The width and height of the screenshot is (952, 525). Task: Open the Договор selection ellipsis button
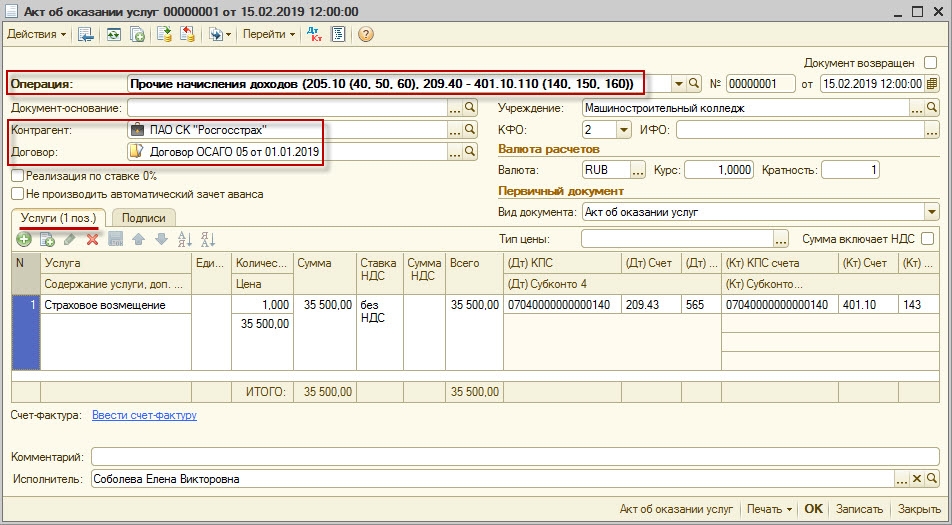(x=455, y=152)
